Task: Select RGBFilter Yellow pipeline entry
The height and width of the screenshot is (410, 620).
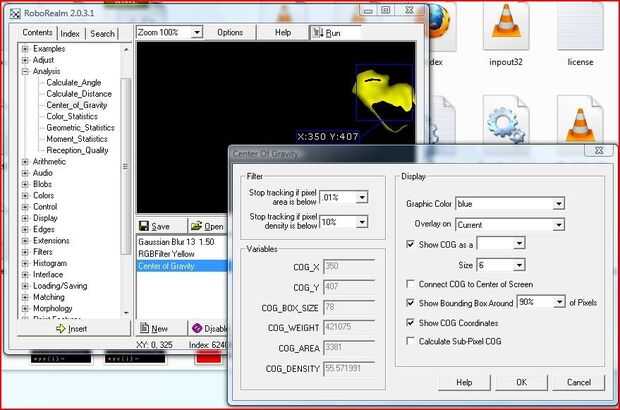Action: 182,254
